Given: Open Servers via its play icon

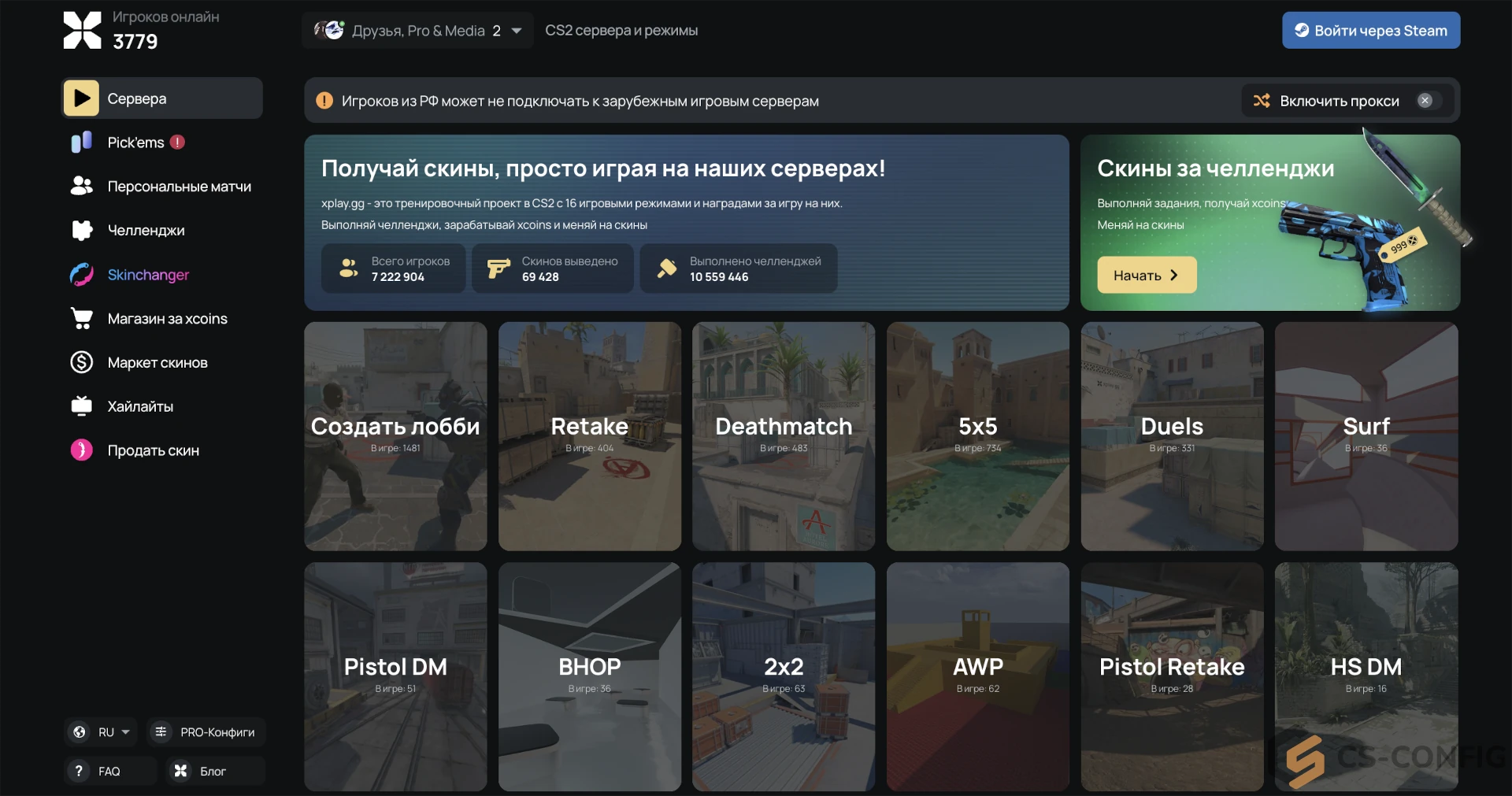Looking at the screenshot, I should coord(81,98).
